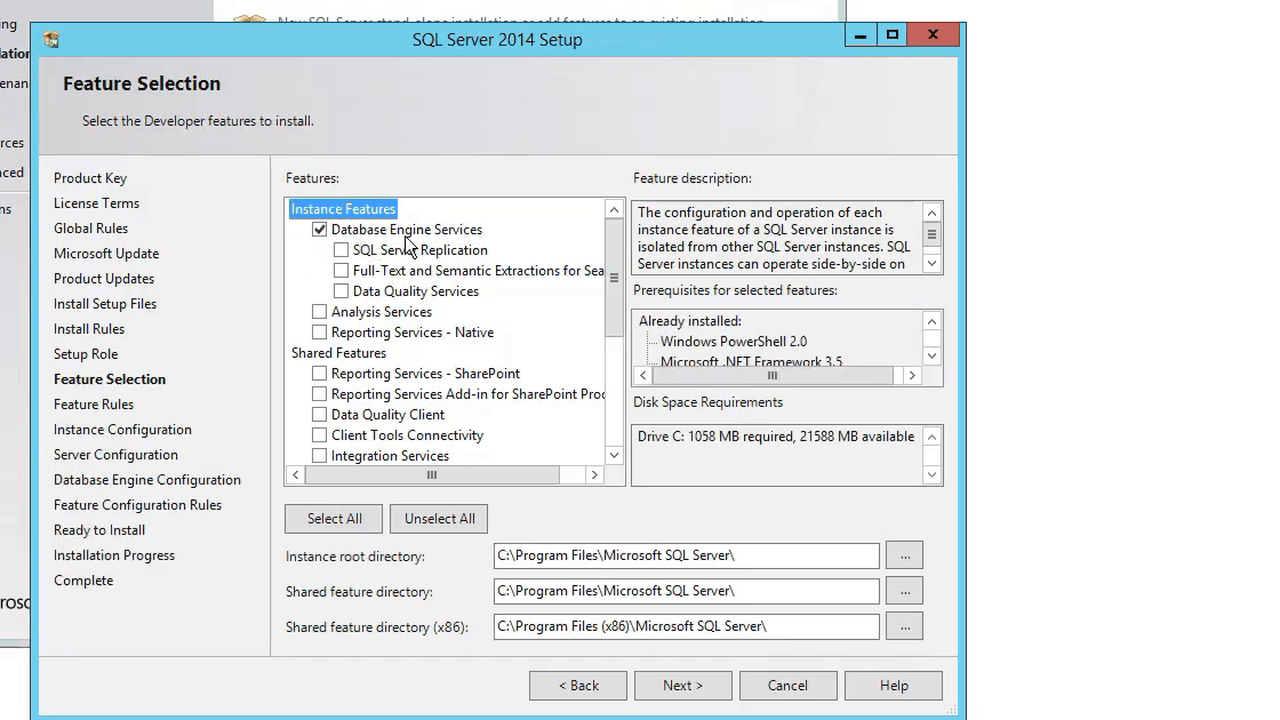Check Reporting Services - SharePoint feature

click(319, 373)
